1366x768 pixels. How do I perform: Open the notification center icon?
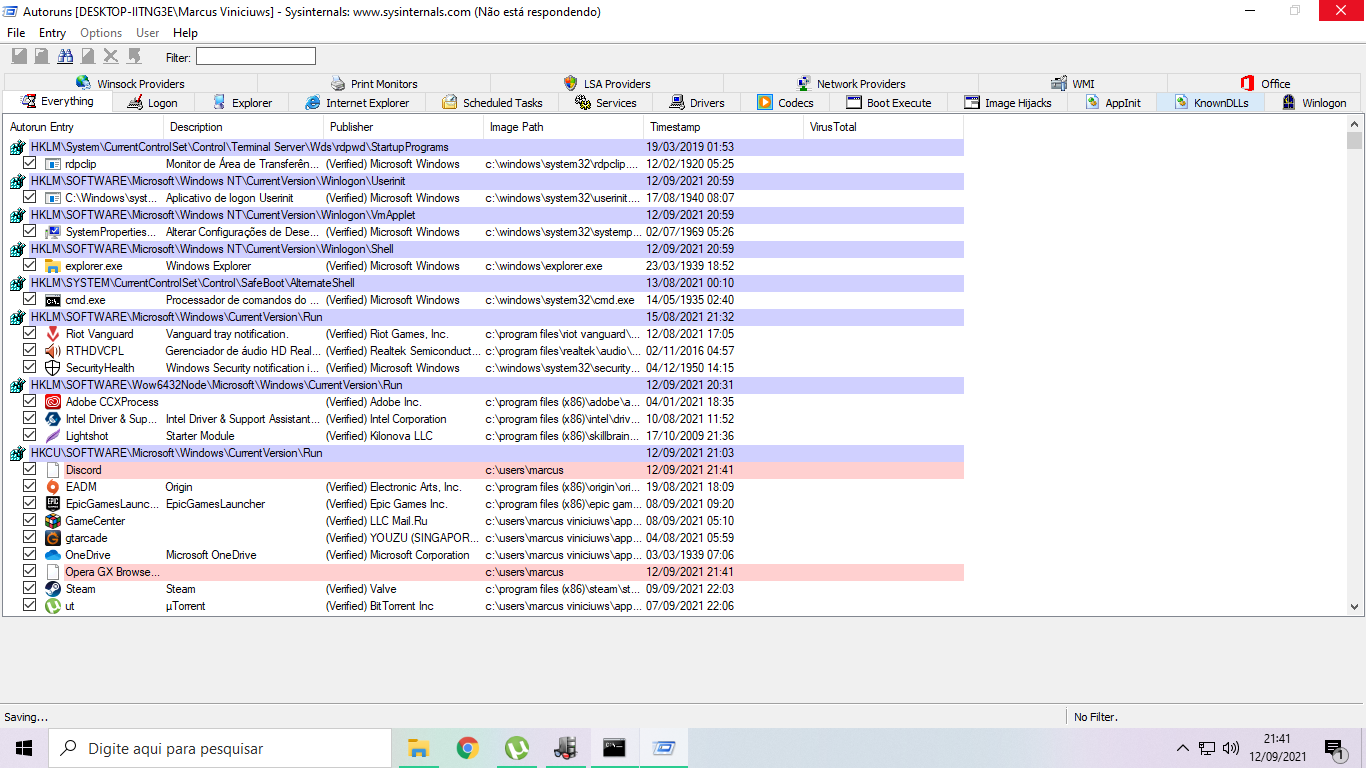point(1334,748)
